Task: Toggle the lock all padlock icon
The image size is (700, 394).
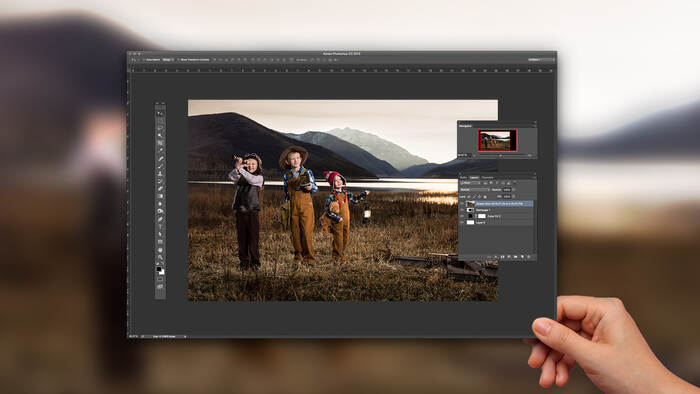Action: (x=485, y=197)
